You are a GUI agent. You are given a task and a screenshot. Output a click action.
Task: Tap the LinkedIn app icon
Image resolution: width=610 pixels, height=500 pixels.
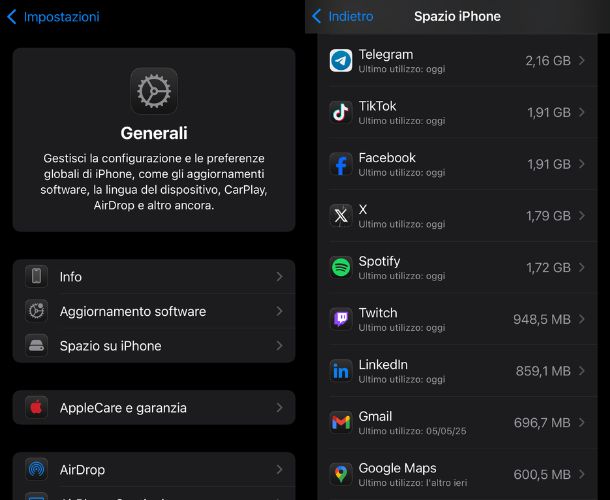[x=341, y=371]
